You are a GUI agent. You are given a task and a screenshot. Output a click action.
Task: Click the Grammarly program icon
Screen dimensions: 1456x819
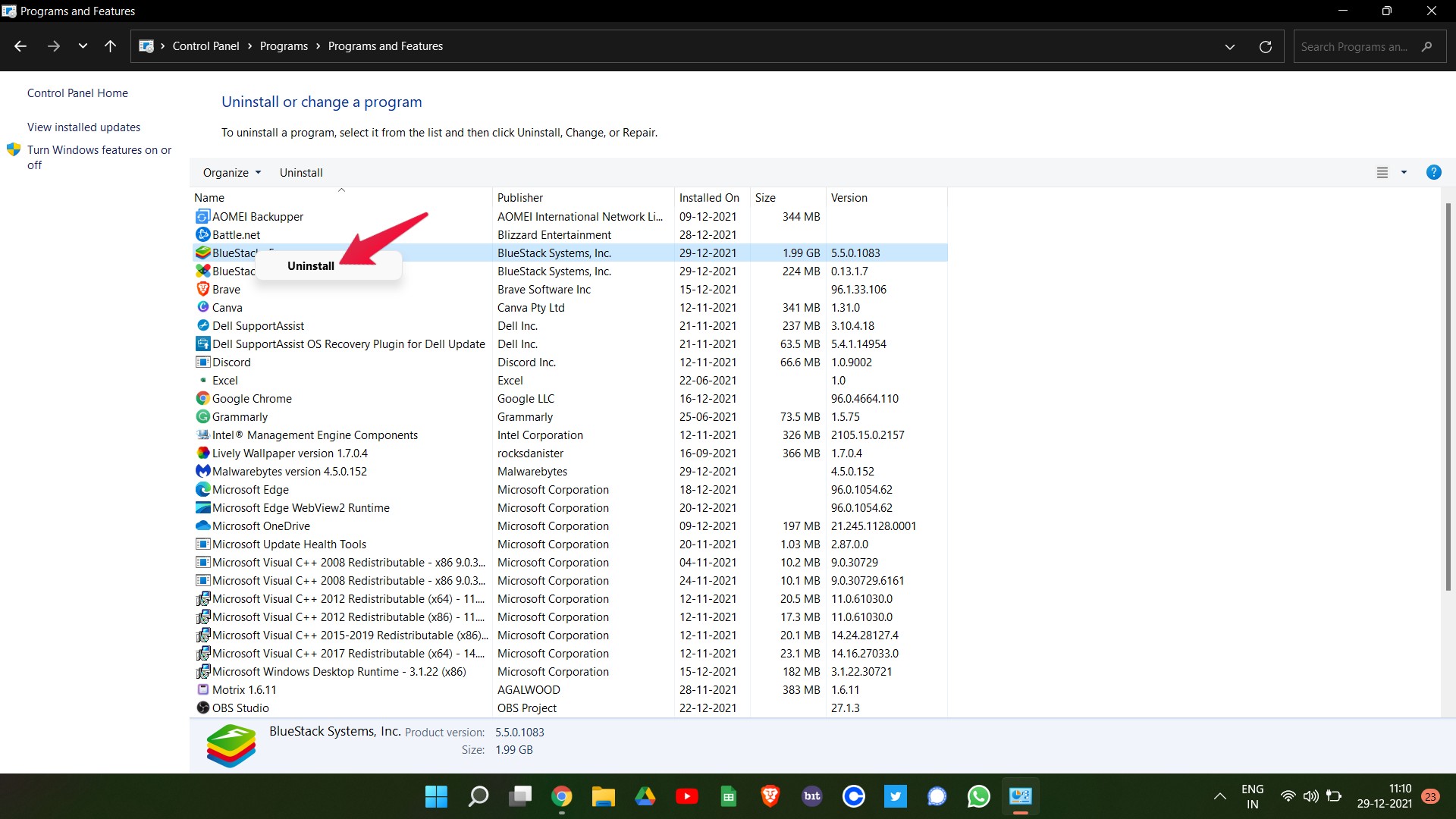[202, 417]
